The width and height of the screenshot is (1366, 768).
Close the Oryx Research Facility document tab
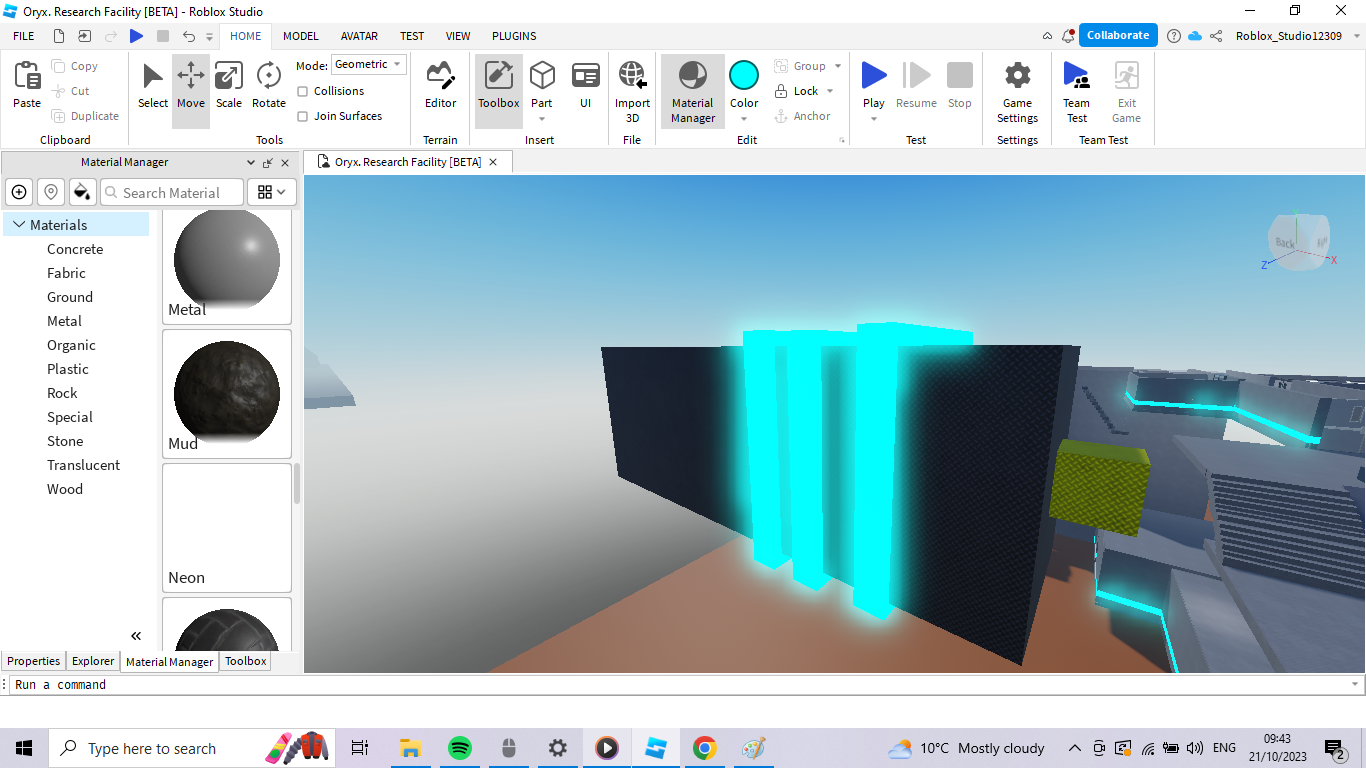pyautogui.click(x=493, y=162)
